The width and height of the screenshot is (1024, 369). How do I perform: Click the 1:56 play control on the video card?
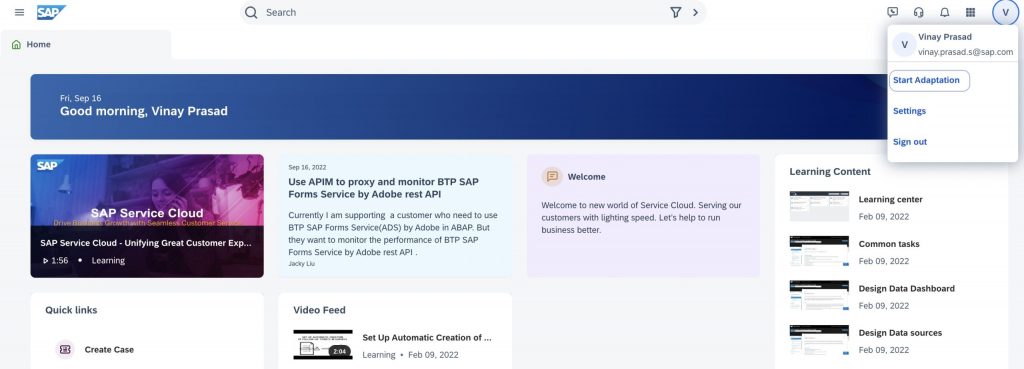click(x=56, y=261)
